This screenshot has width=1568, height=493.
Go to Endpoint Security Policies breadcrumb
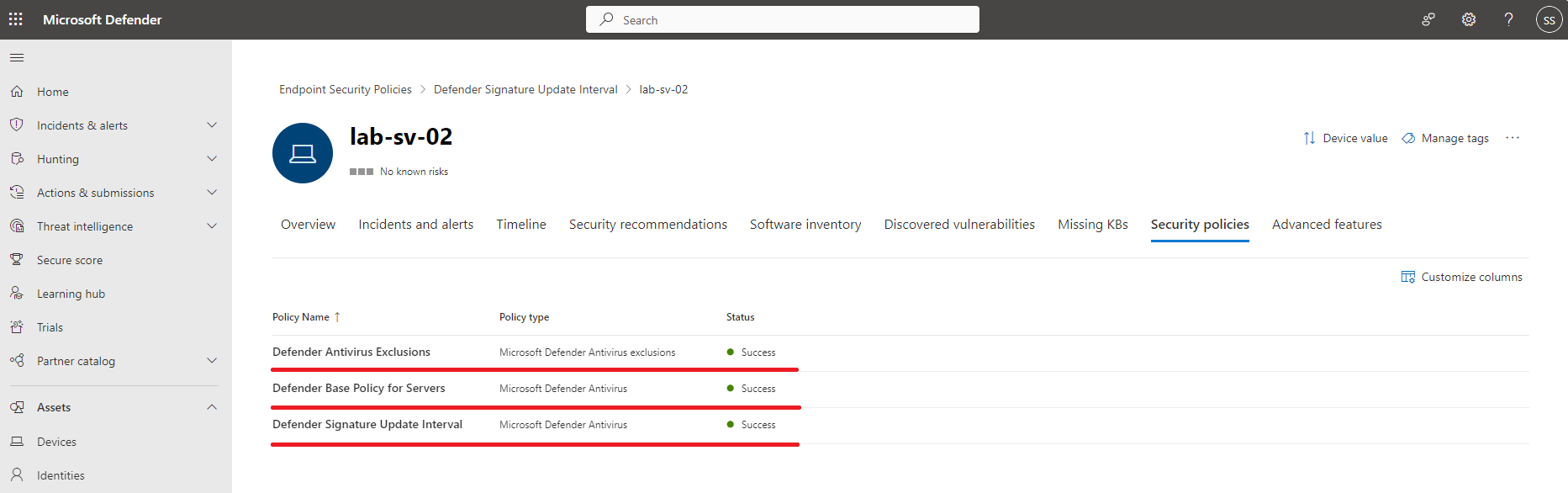pyautogui.click(x=346, y=89)
